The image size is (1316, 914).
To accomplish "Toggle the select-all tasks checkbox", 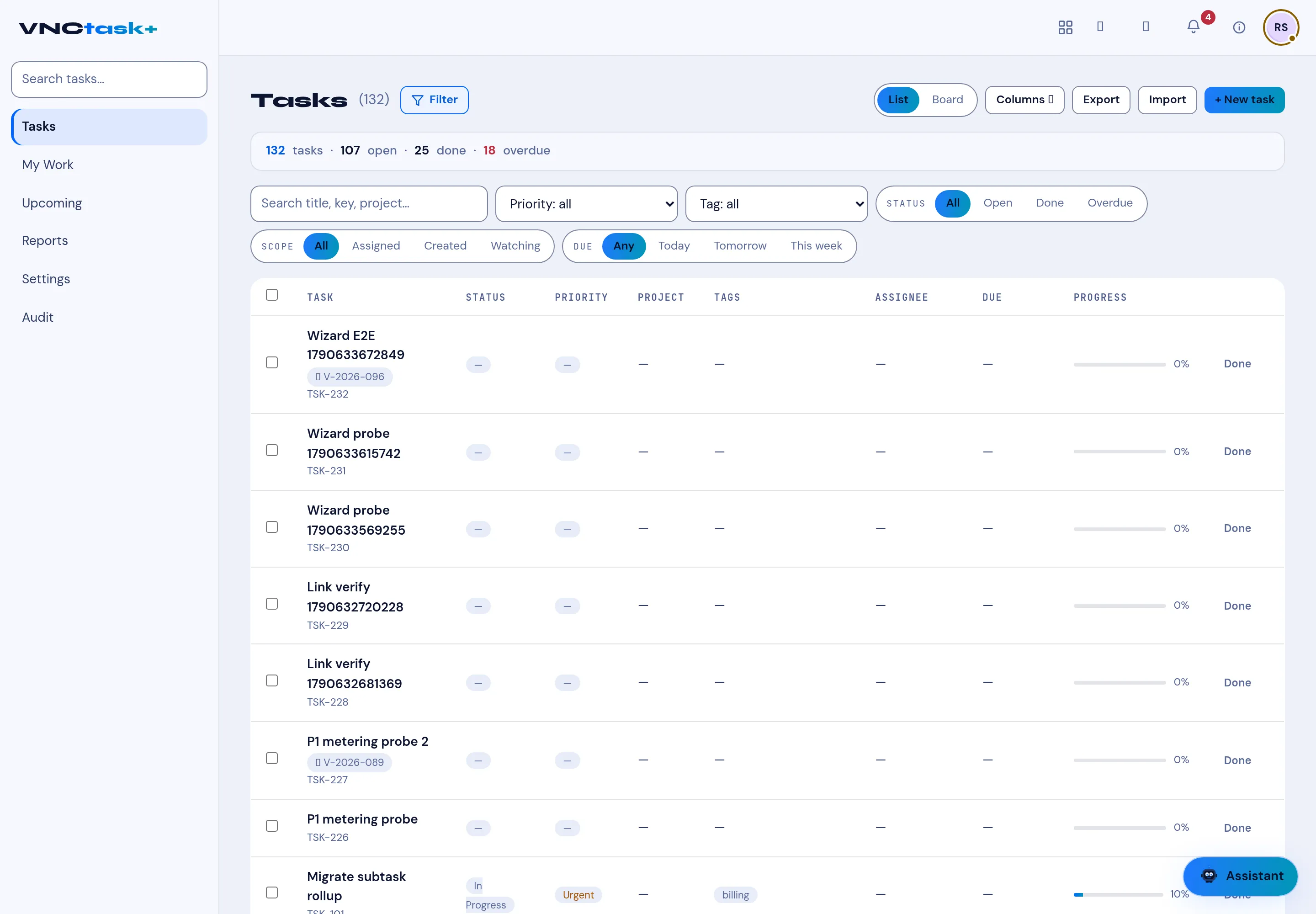I will pyautogui.click(x=272, y=295).
